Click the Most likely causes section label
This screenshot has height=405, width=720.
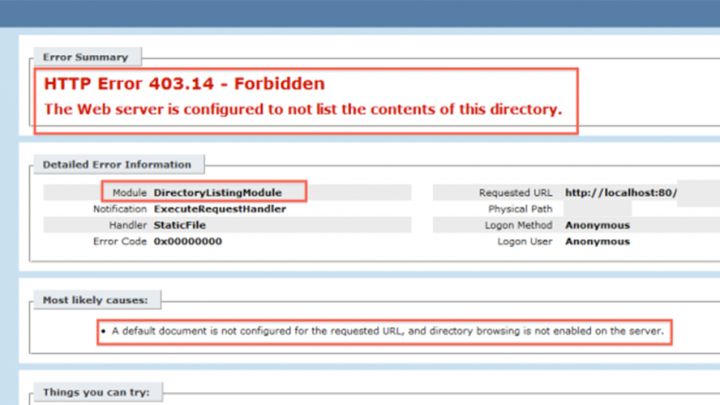click(x=95, y=300)
